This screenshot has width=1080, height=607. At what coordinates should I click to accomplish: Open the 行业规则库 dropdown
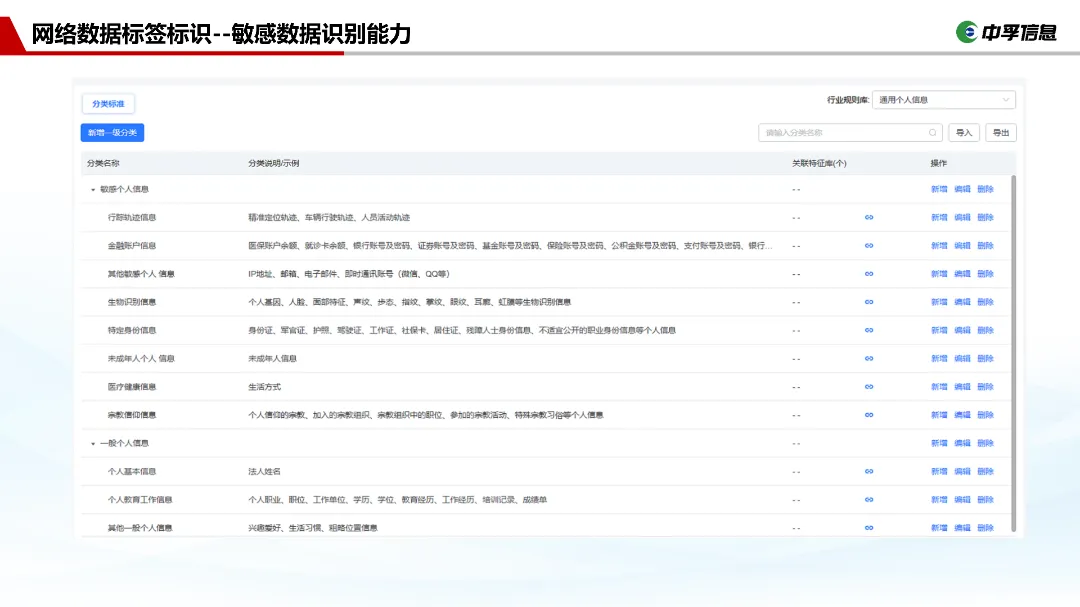[x=943, y=100]
